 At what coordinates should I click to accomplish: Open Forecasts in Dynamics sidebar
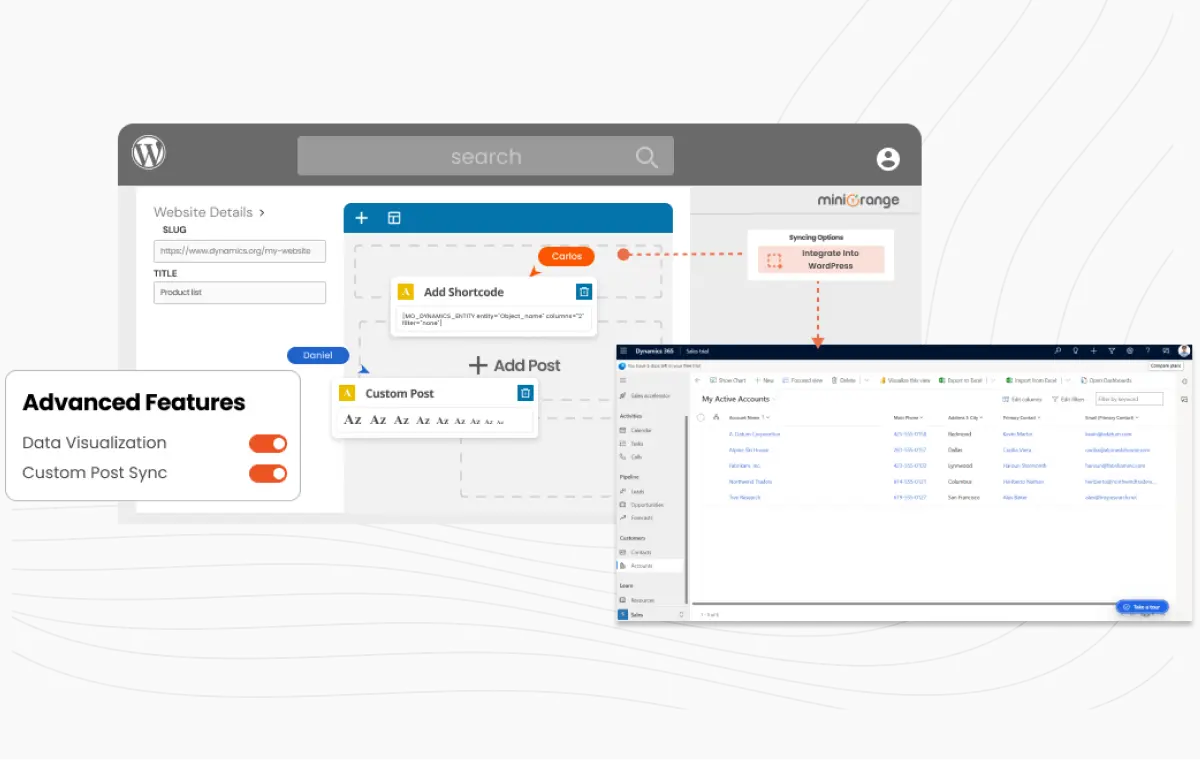pos(636,518)
